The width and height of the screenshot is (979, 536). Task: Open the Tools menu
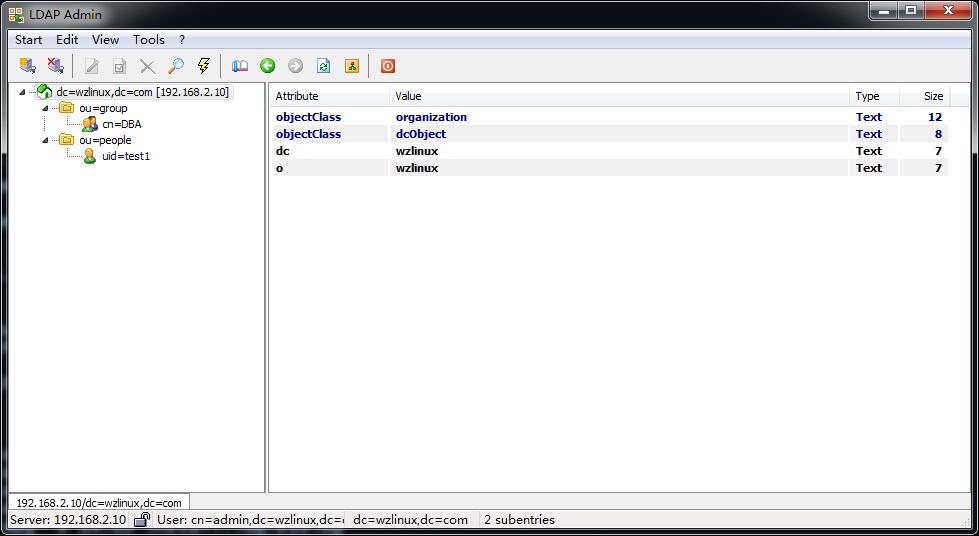pos(149,39)
